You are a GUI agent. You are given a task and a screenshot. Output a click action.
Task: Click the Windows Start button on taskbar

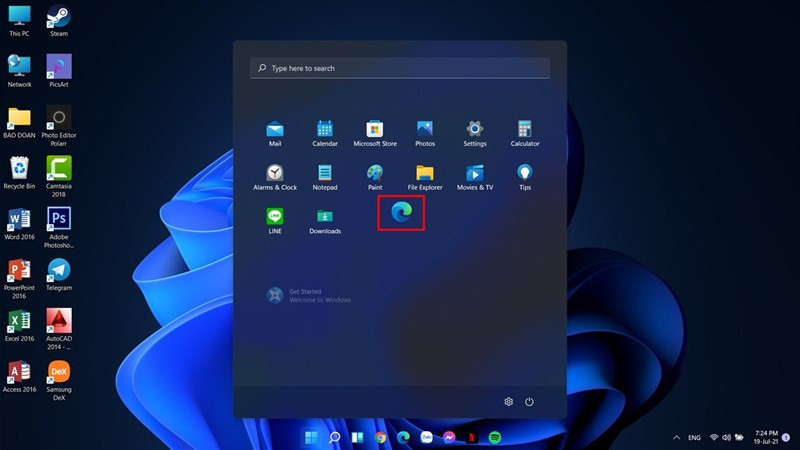(311, 437)
